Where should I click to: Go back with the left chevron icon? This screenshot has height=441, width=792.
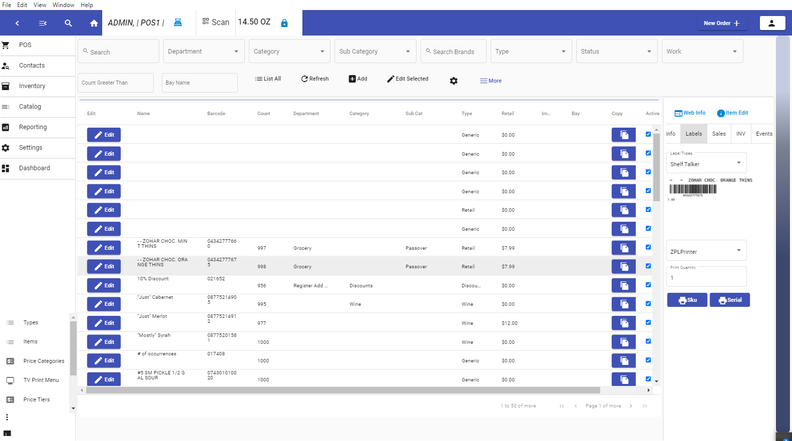[17, 23]
